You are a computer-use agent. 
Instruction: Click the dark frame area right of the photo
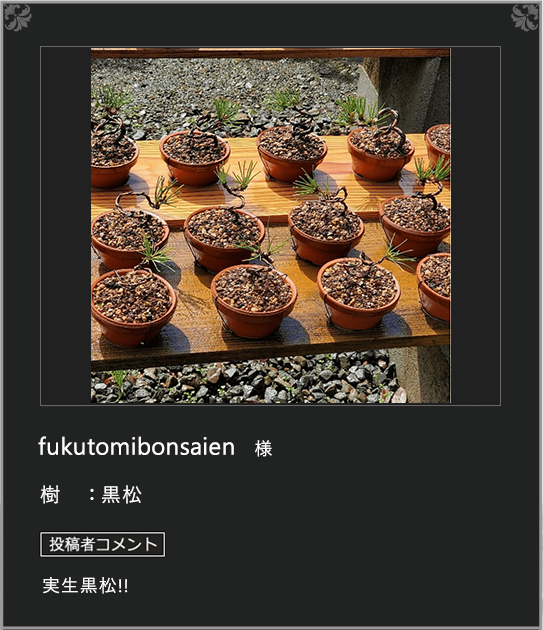click(x=475, y=225)
